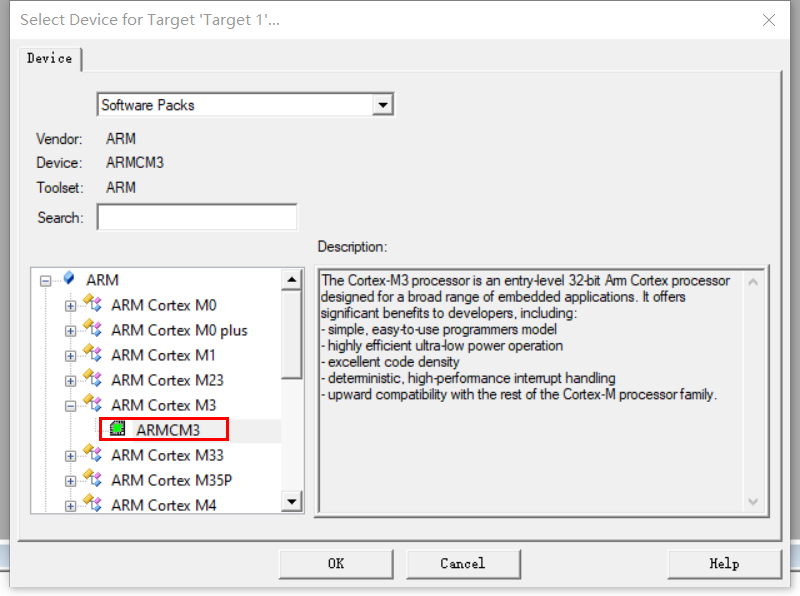Click the Cancel button

pyautogui.click(x=463, y=564)
